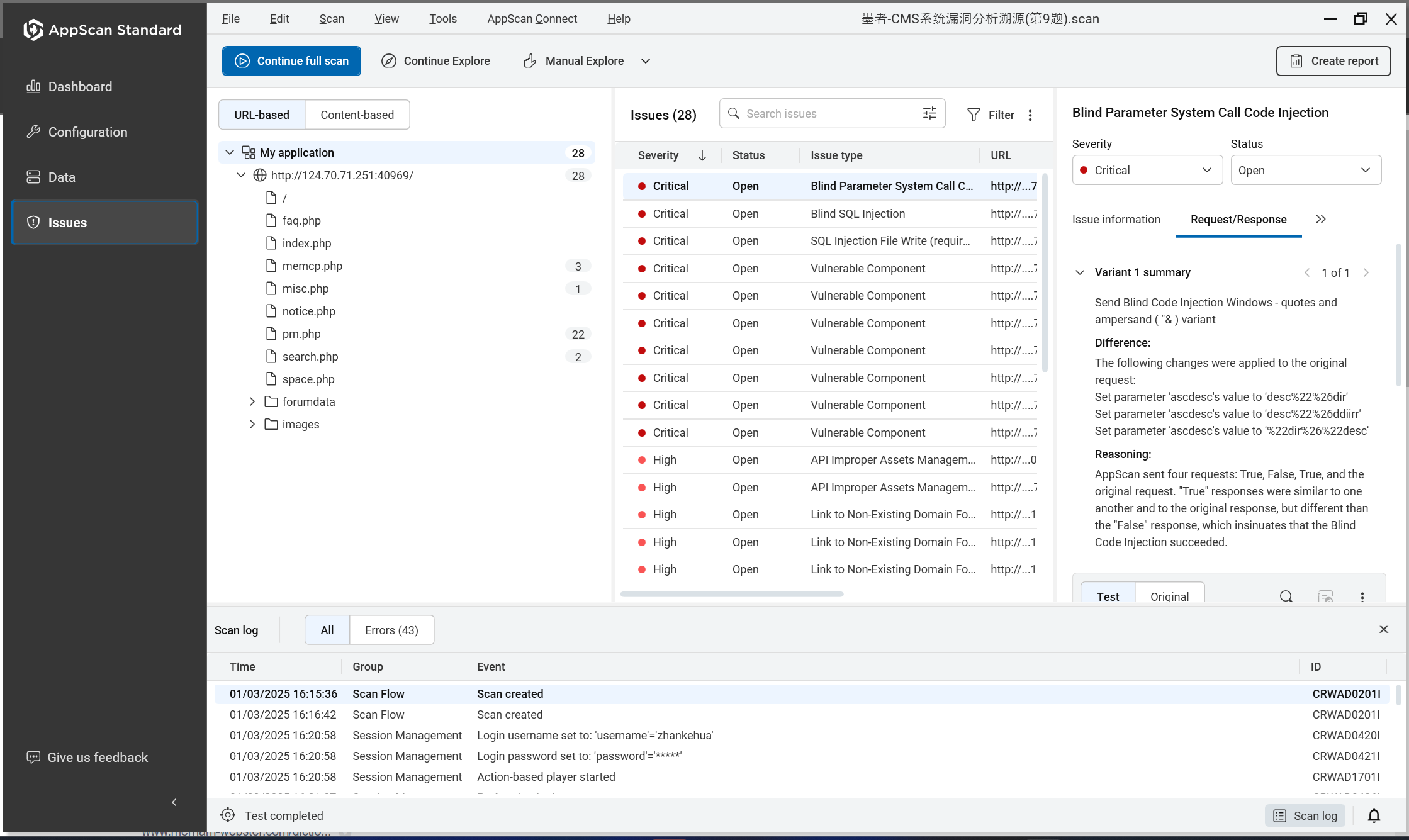This screenshot has width=1409, height=840.
Task: Open the Scan menu
Action: 332,19
